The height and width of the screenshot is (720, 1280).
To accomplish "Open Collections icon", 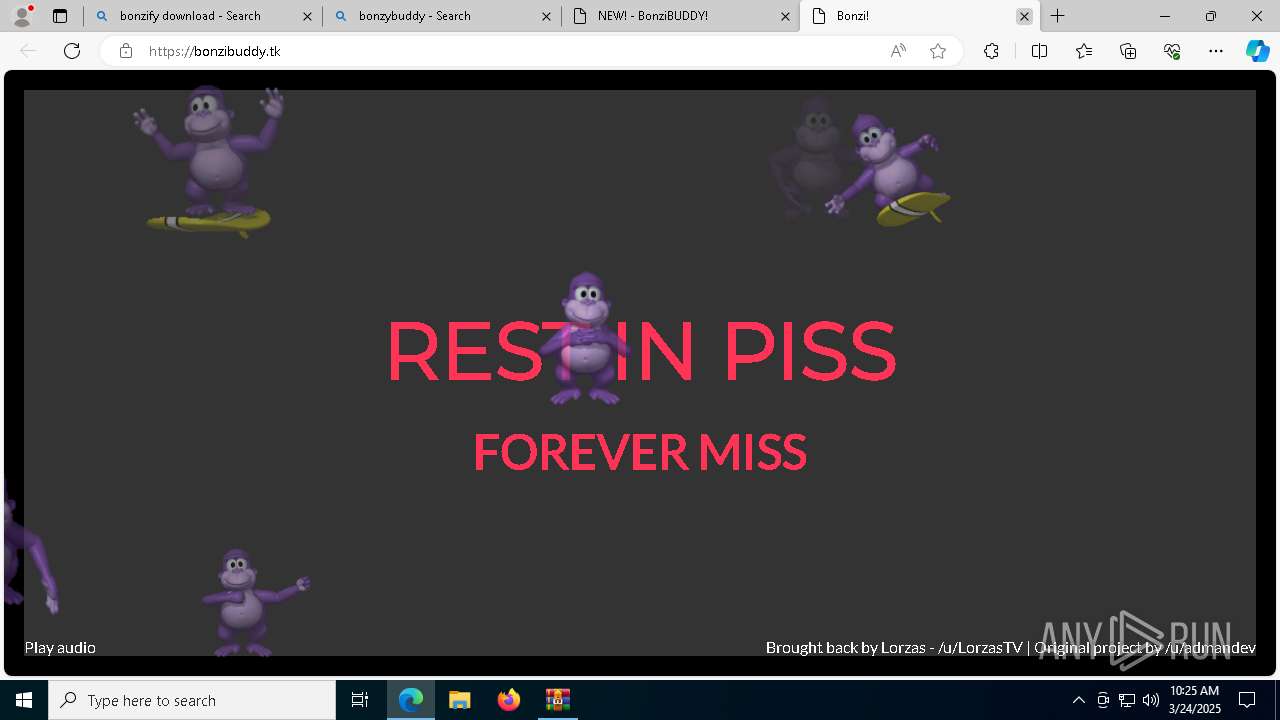I will [1128, 51].
